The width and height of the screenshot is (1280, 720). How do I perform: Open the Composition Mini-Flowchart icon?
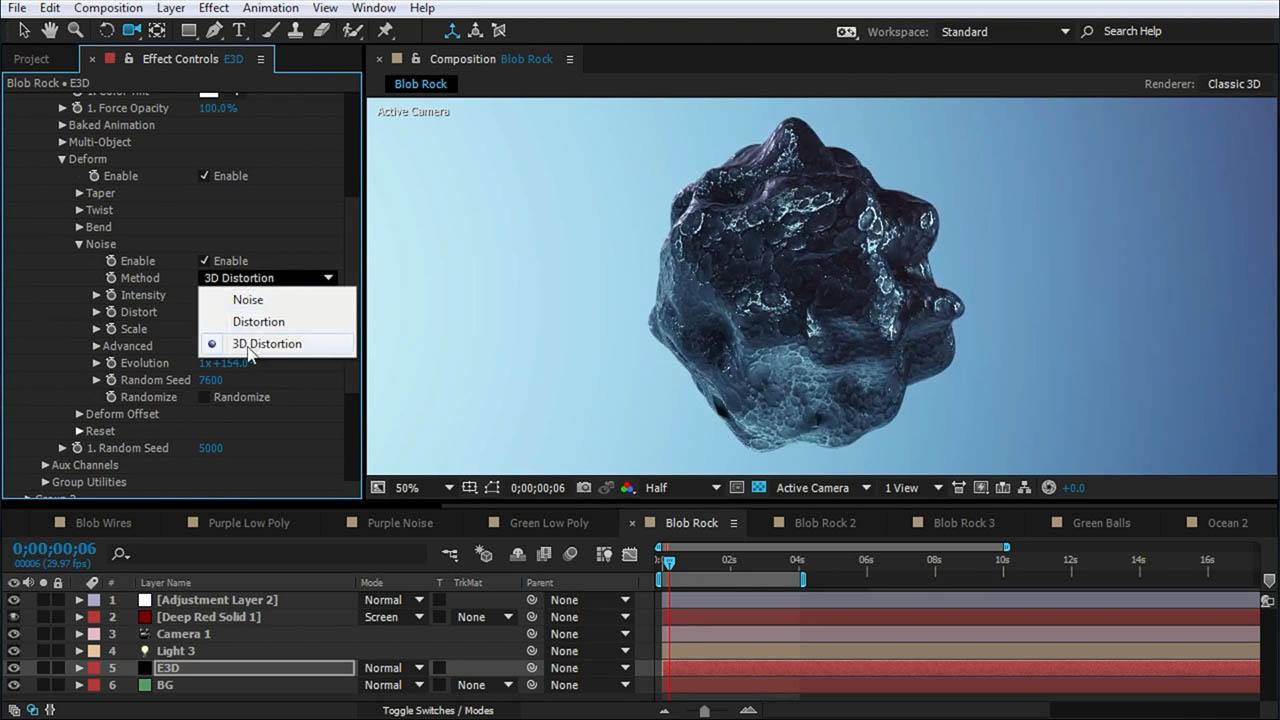click(450, 554)
